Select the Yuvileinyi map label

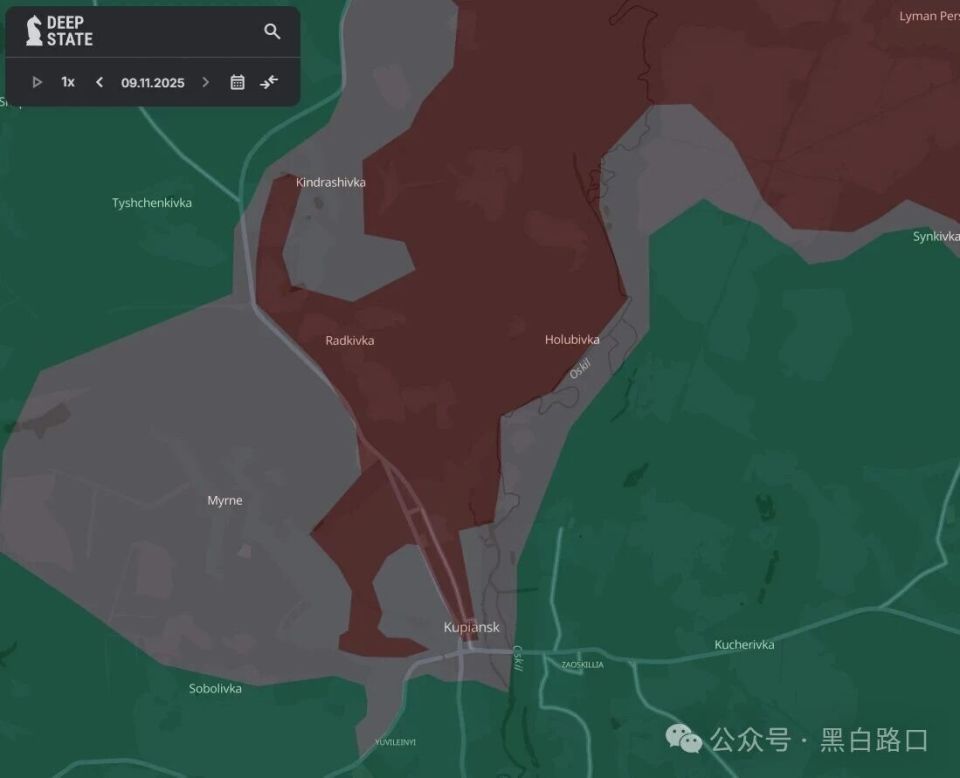(396, 742)
